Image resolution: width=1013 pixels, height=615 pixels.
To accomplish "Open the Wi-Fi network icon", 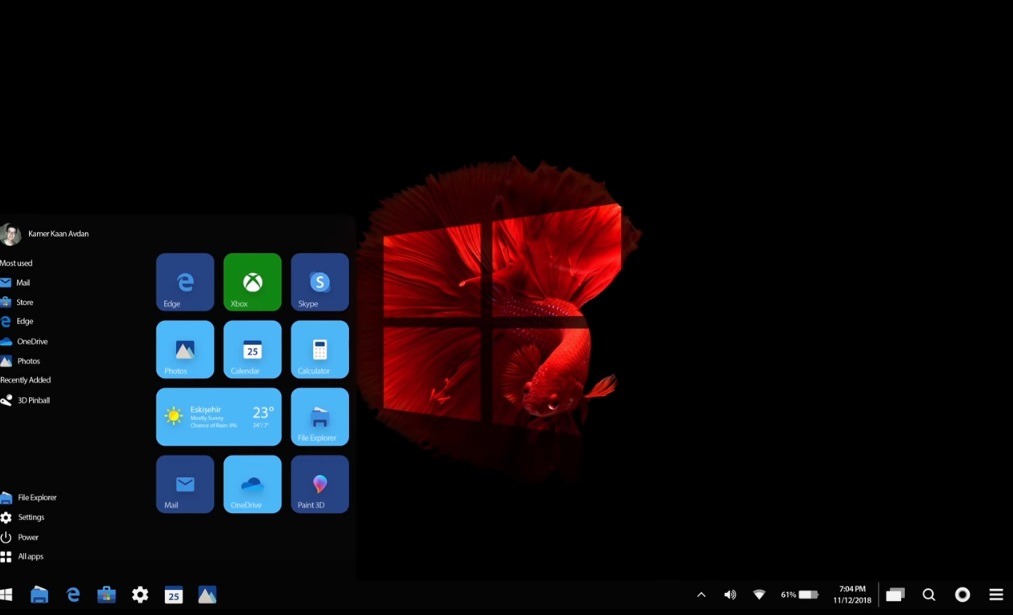I will [x=759, y=595].
